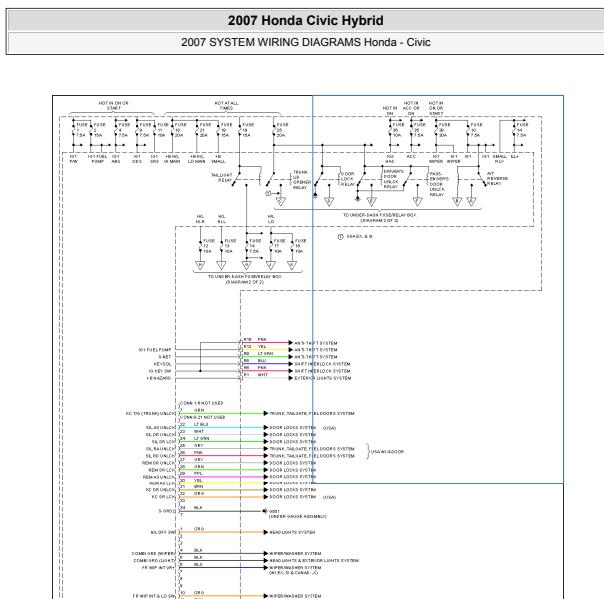This screenshot has width=604, height=599.
Task: Select the 'FUSE 12 10A' label
Action: pyautogui.click(x=208, y=246)
